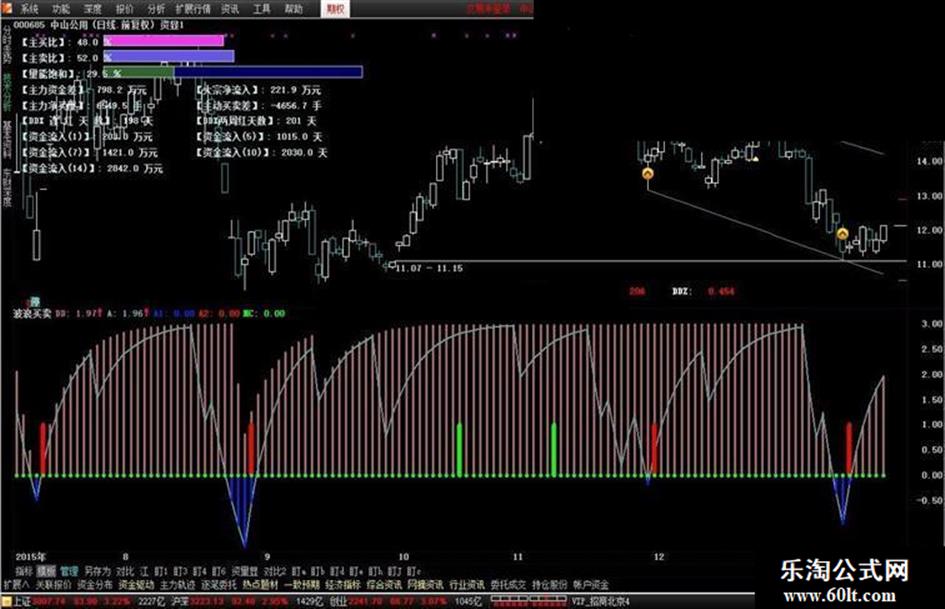The height and width of the screenshot is (609, 945).
Task: Open the 委托成交 tab
Action: point(508,585)
